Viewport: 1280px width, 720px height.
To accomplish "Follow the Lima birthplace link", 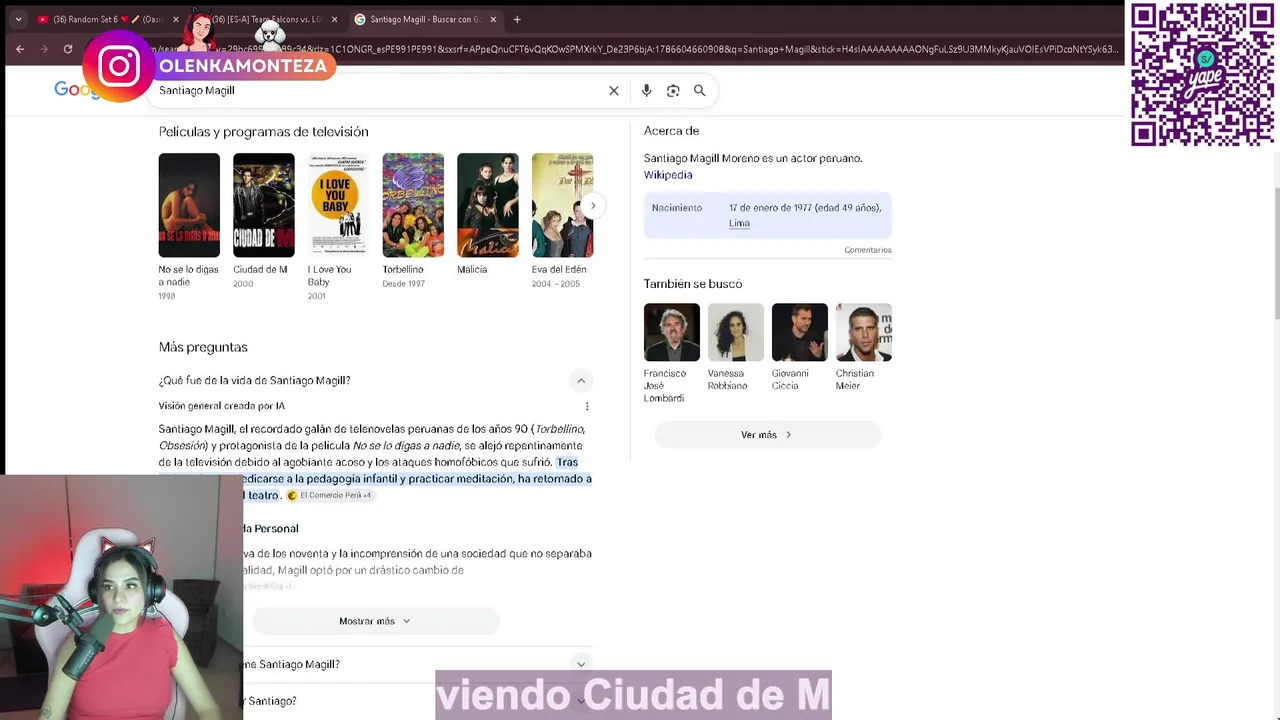I will [739, 223].
